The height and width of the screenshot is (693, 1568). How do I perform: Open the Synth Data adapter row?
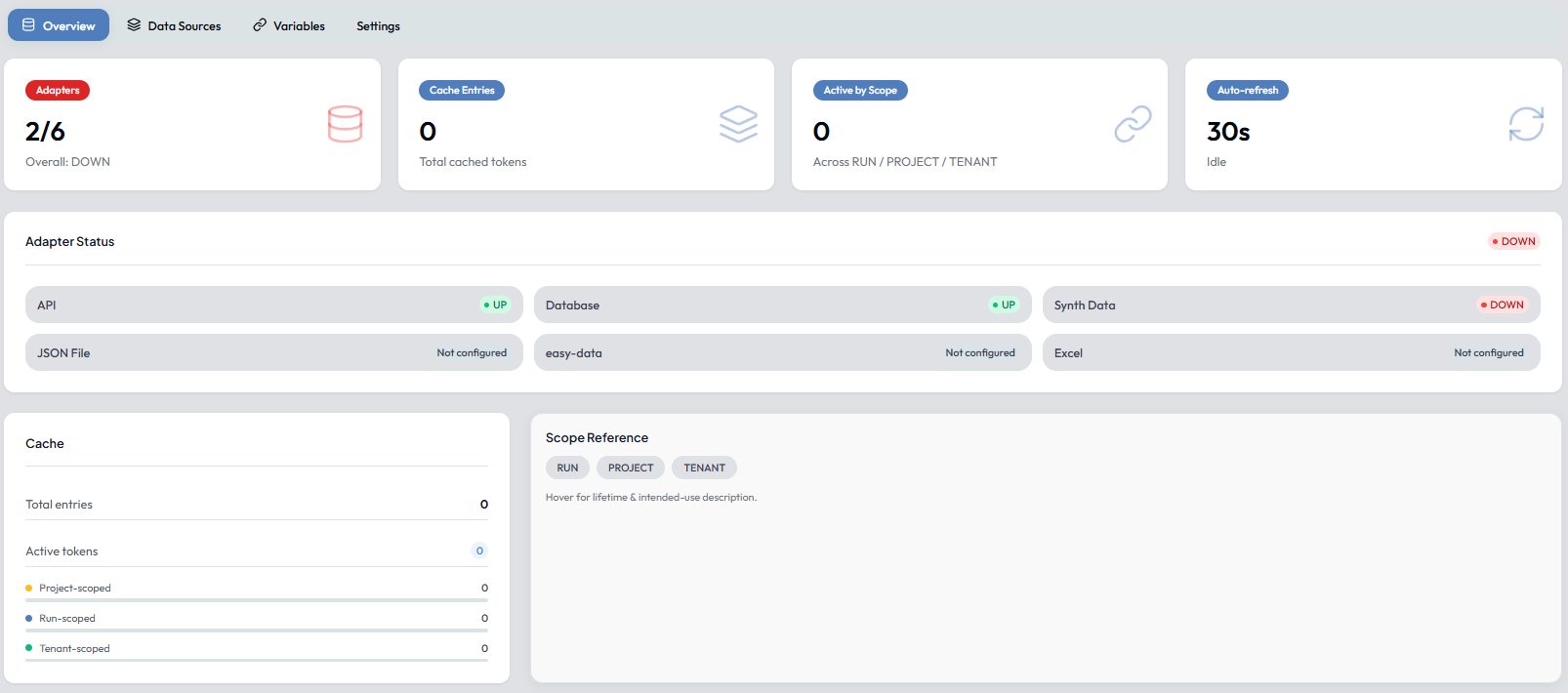pos(1292,305)
